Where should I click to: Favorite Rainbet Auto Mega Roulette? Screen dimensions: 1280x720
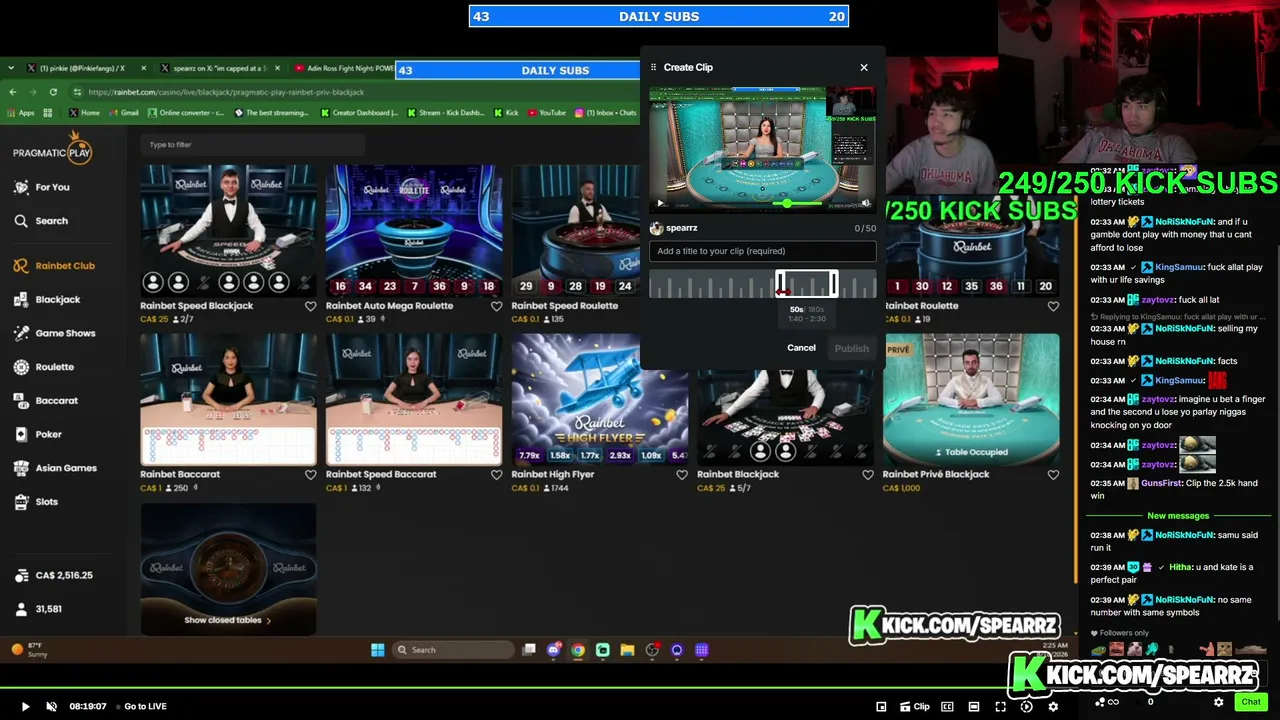pos(496,306)
